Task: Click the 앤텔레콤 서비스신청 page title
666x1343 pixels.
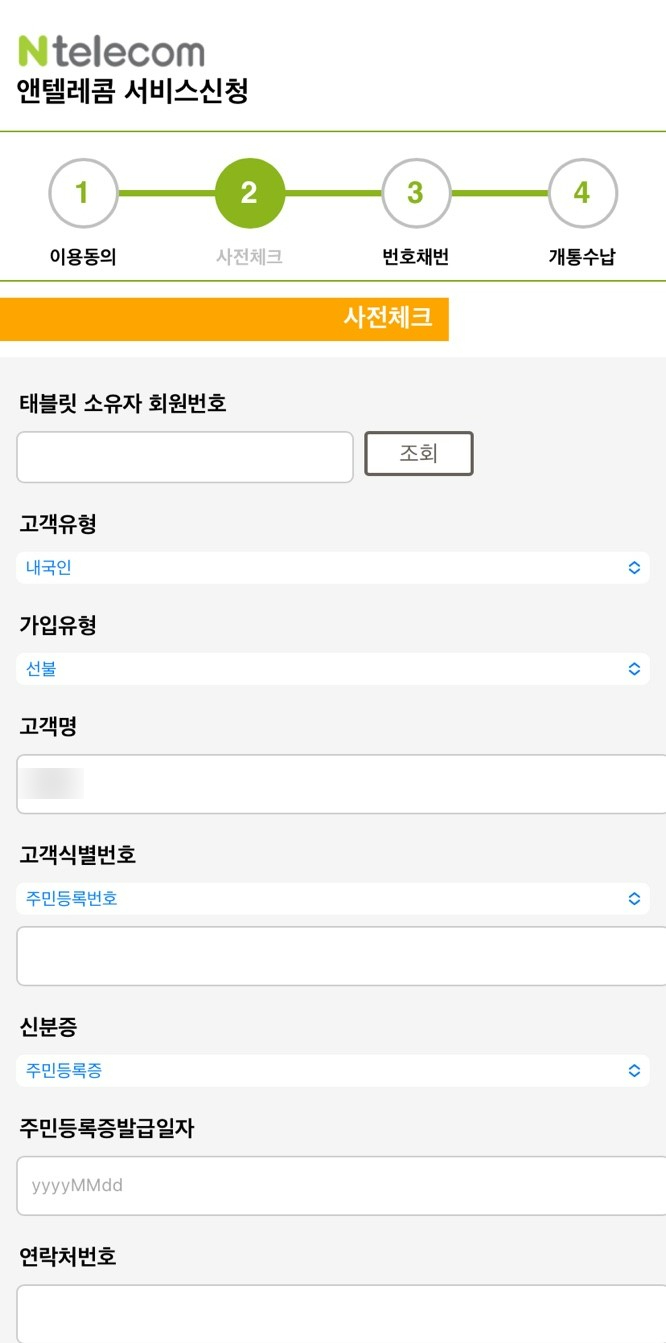Action: [x=133, y=92]
